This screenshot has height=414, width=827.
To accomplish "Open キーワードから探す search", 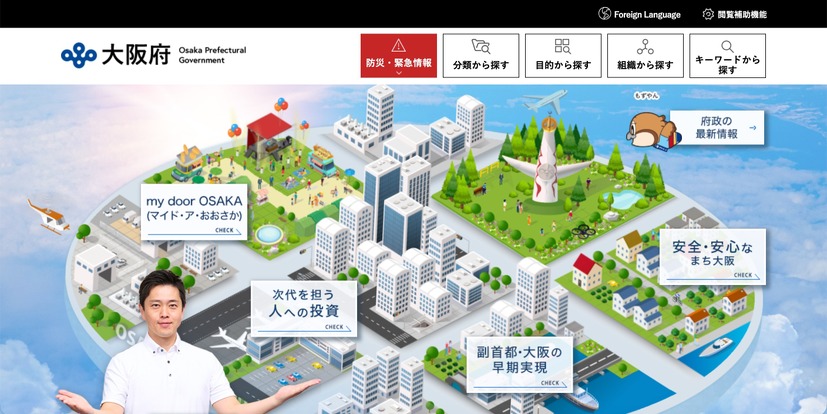I will [x=727, y=56].
